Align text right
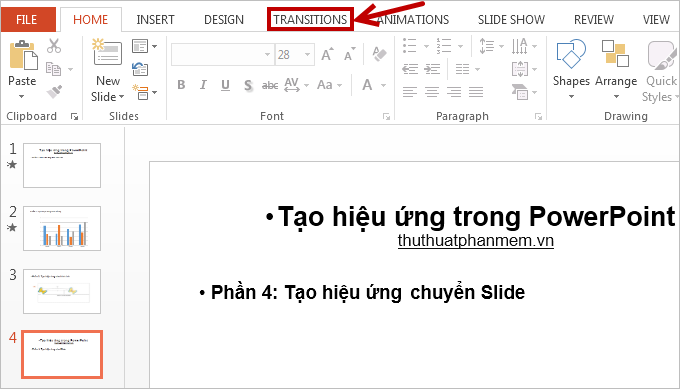This screenshot has width=680, height=389. (454, 92)
